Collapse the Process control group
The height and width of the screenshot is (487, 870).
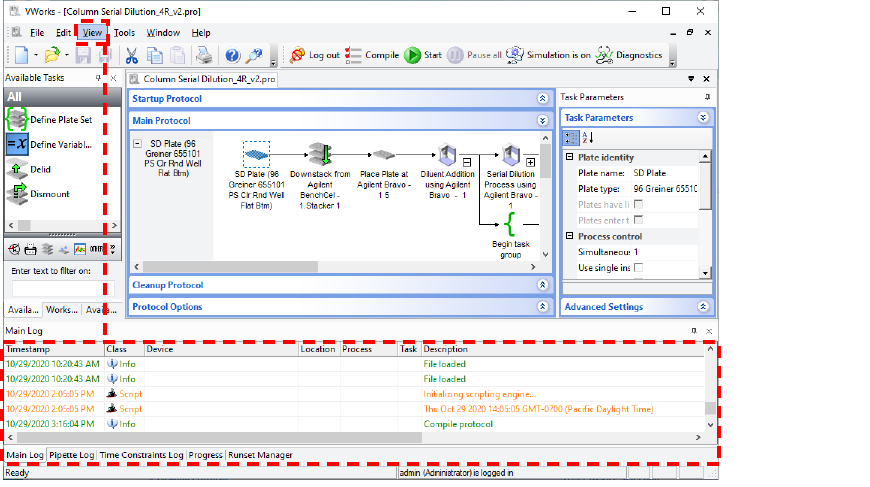point(569,236)
